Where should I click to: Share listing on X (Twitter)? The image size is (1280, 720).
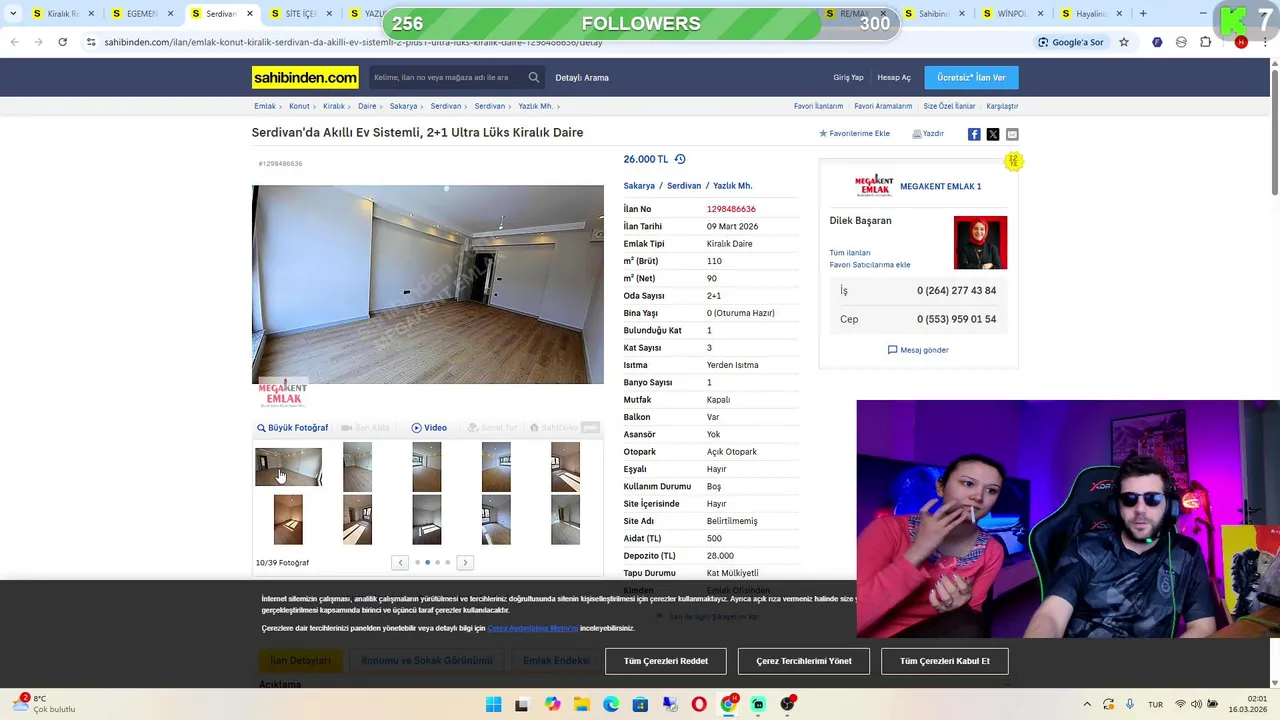pos(993,134)
